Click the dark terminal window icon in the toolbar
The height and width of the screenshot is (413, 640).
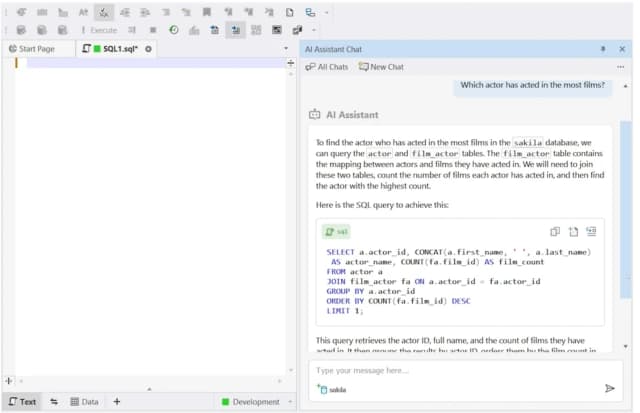coord(277,30)
